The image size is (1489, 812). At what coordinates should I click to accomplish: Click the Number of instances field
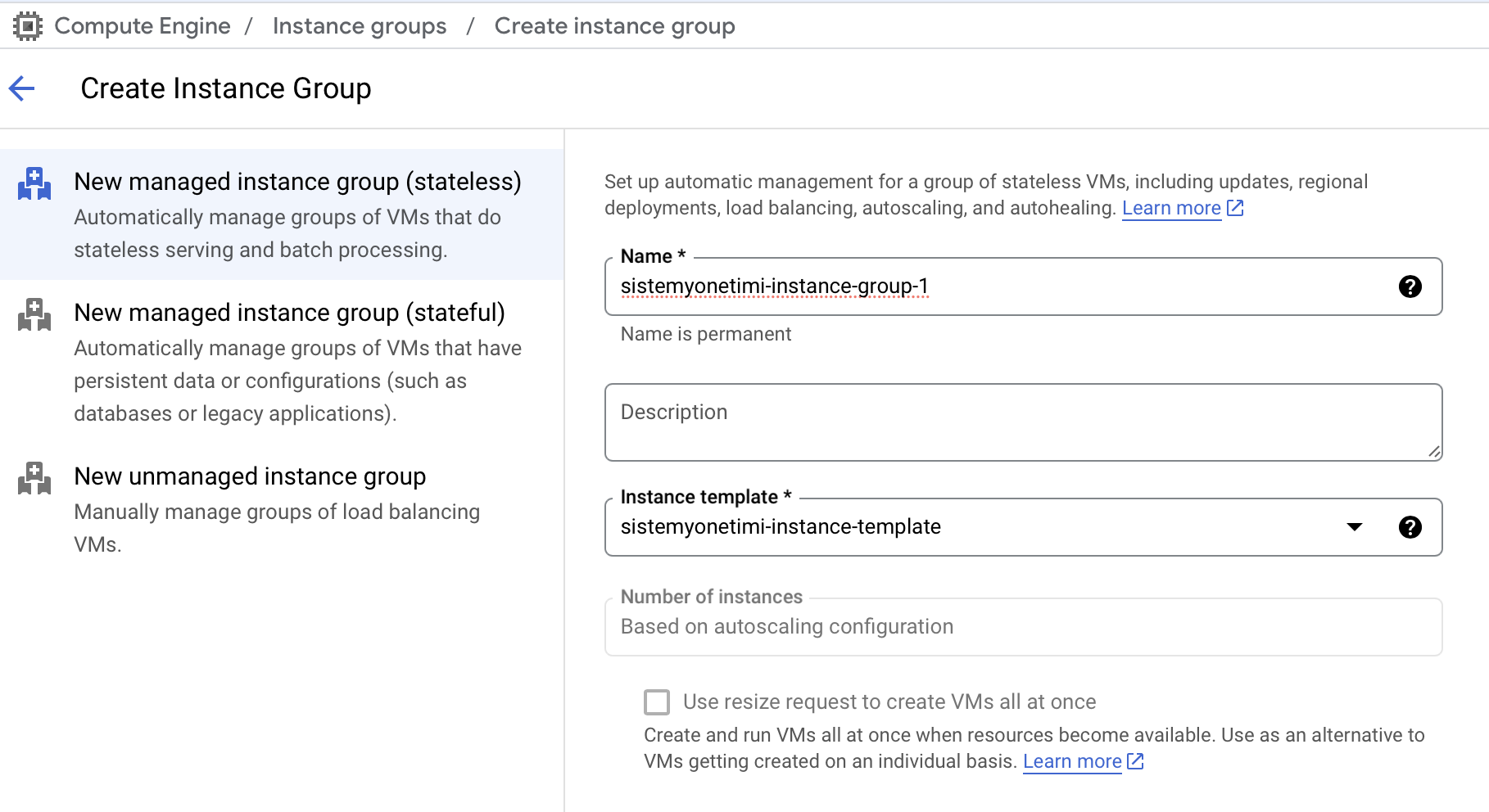point(1023,627)
